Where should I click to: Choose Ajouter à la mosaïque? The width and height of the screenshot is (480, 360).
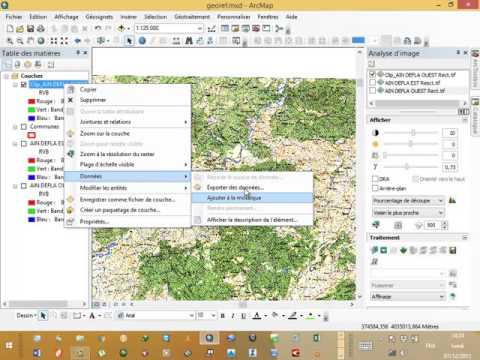click(x=252, y=198)
